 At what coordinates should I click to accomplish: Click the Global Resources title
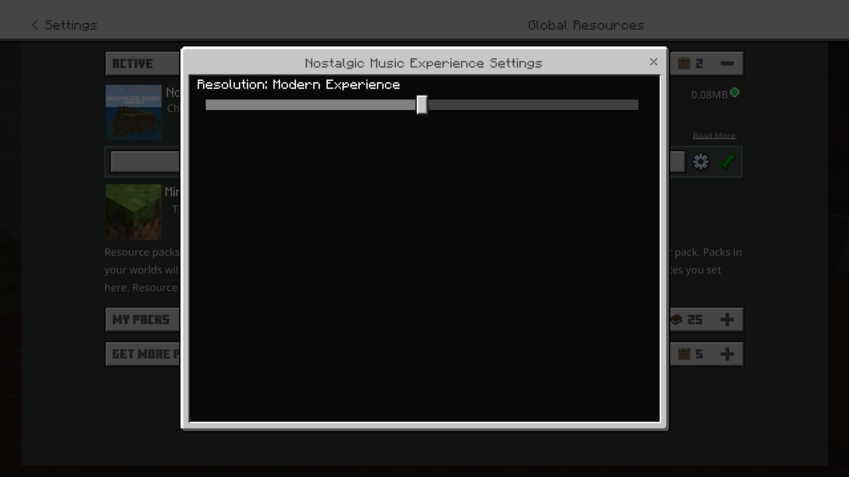[586, 25]
